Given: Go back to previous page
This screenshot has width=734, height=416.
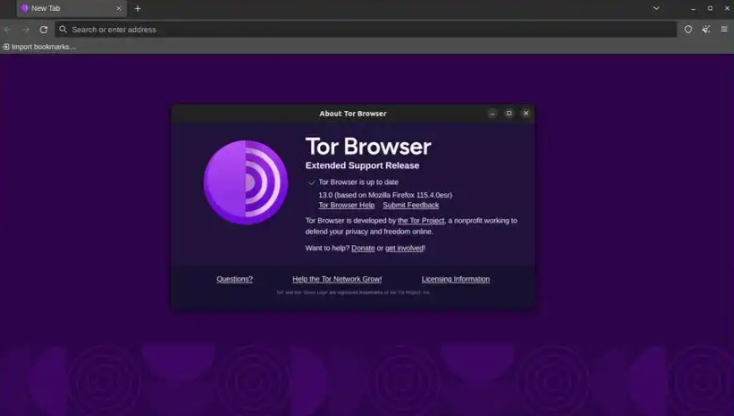Looking at the screenshot, I should 8,29.
